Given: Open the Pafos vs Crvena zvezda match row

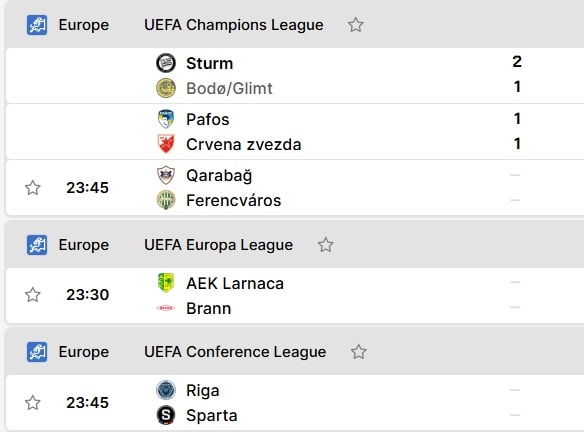Looking at the screenshot, I should coord(295,131).
